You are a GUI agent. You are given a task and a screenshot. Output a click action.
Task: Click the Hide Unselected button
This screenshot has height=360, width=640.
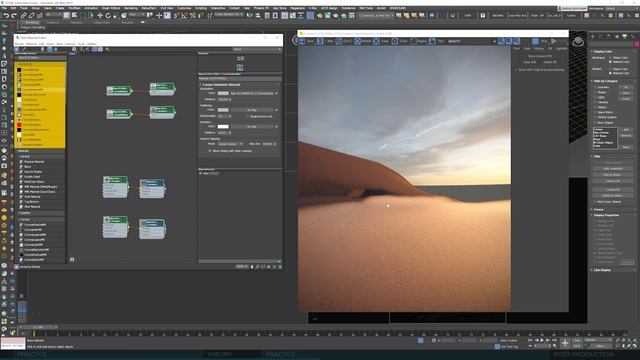[x=613, y=168]
